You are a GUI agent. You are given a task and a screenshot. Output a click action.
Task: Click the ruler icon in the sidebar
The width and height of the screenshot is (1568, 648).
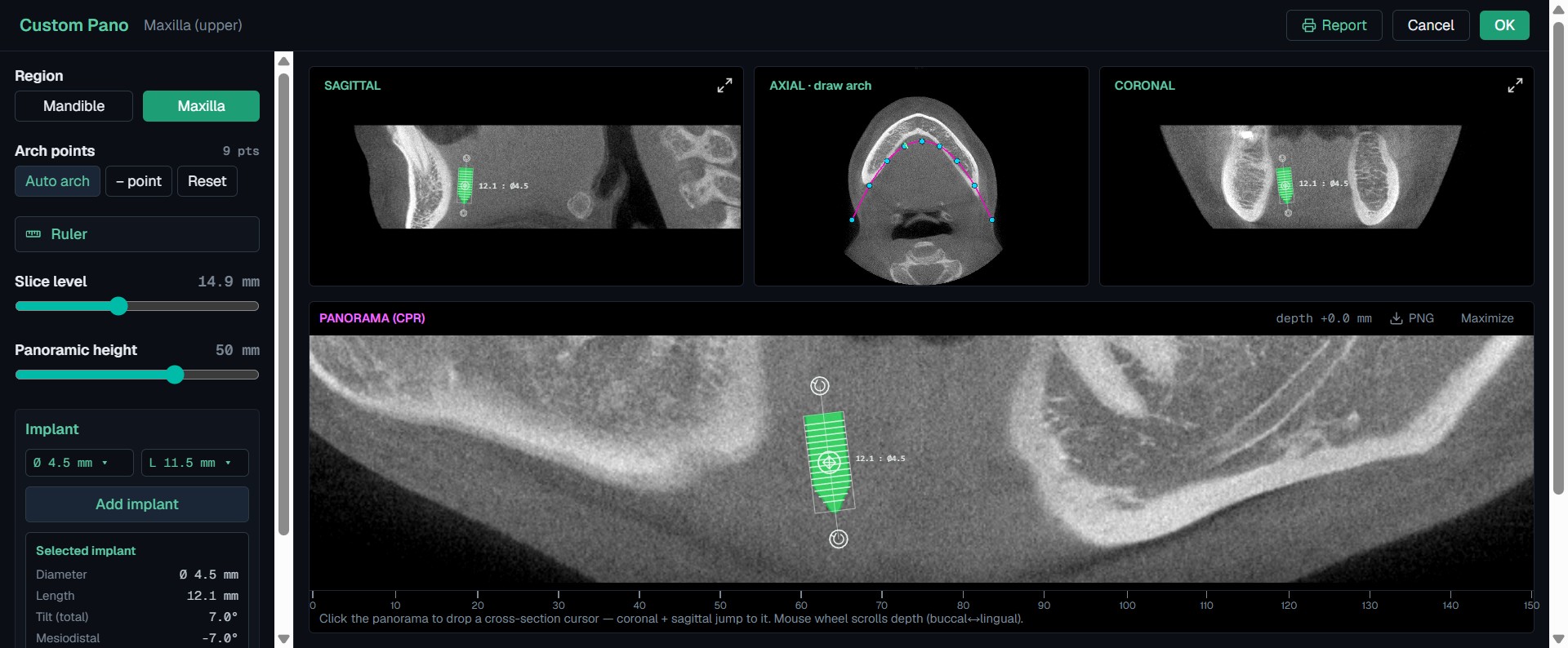coord(33,234)
